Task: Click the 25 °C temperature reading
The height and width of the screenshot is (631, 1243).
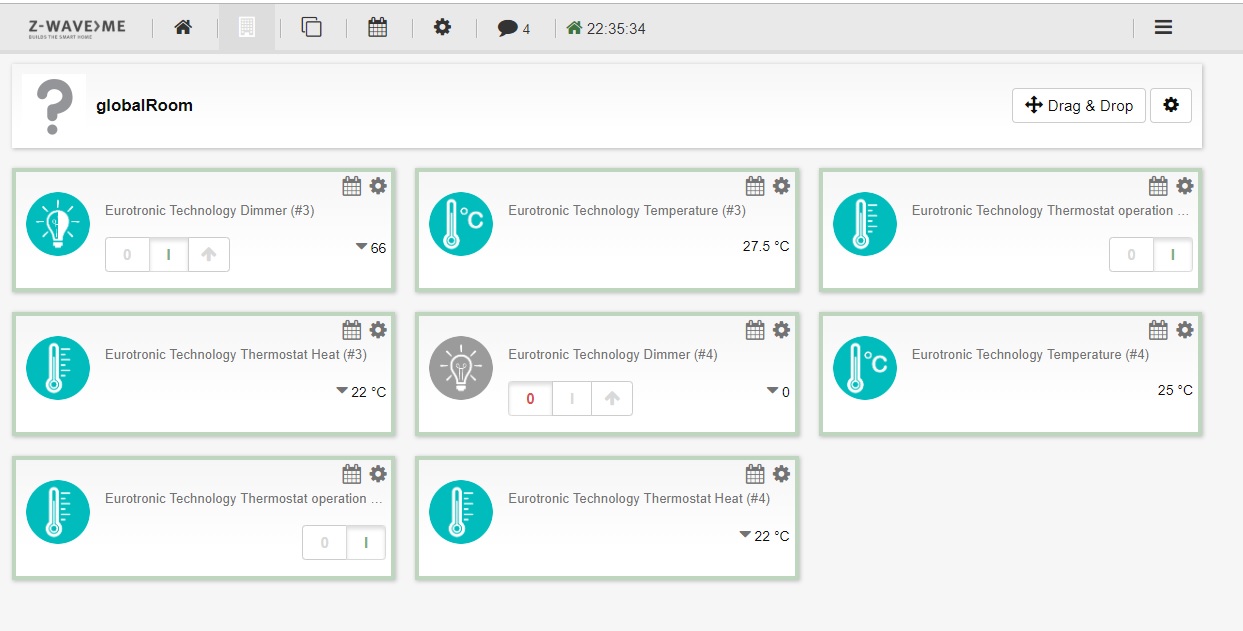Action: click(x=1175, y=390)
